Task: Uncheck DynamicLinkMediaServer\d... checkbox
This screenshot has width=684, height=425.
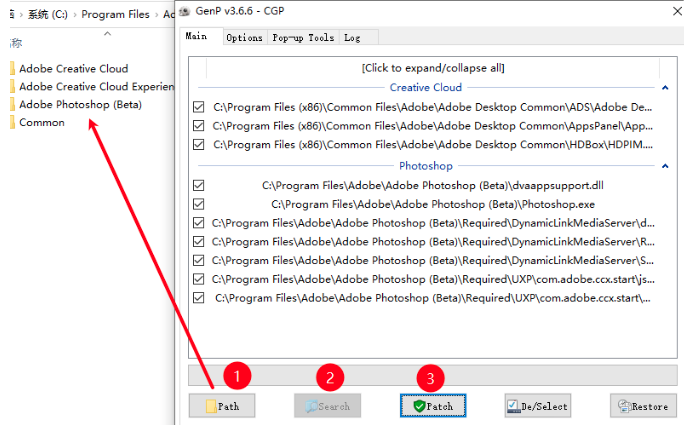Action: pos(198,223)
